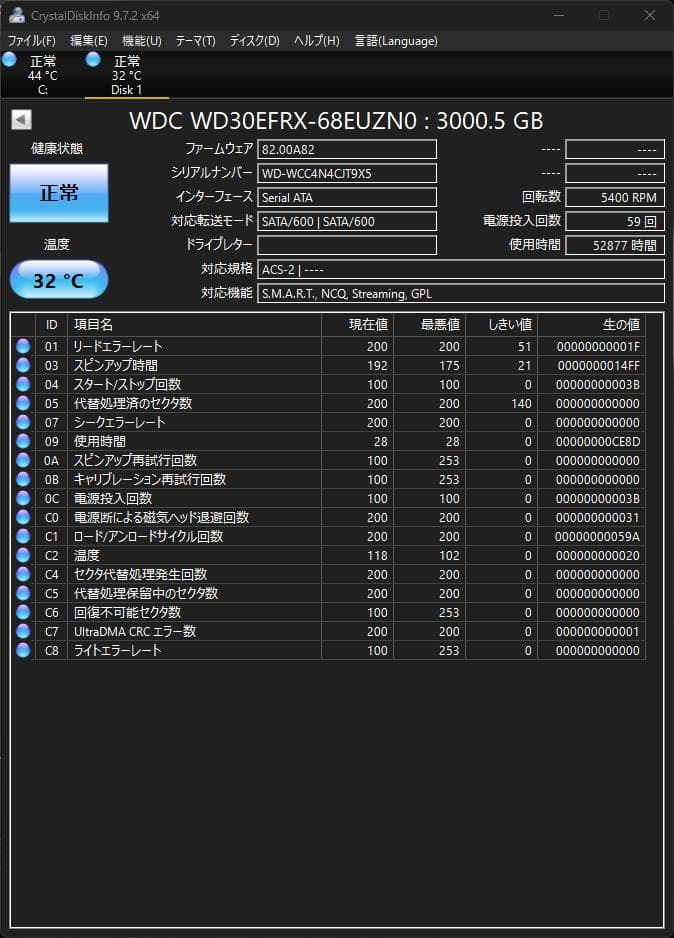This screenshot has height=938, width=674.
Task: Click status orb of C0 磁気ヘッド退避回数 row
Action: [x=23, y=517]
